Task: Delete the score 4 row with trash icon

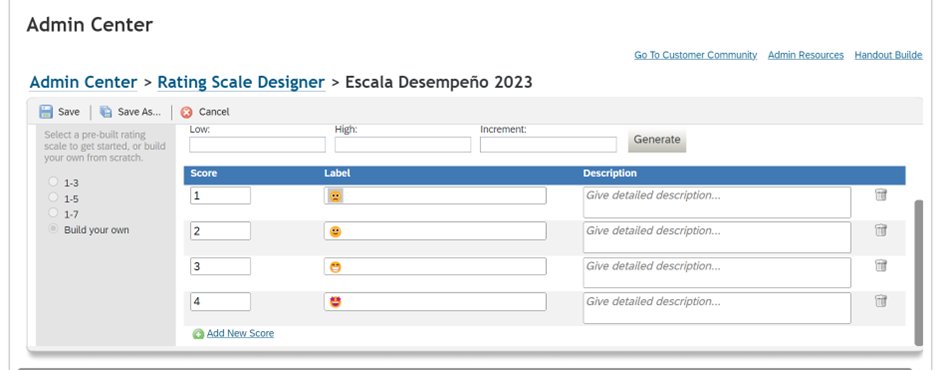Action: (x=881, y=300)
